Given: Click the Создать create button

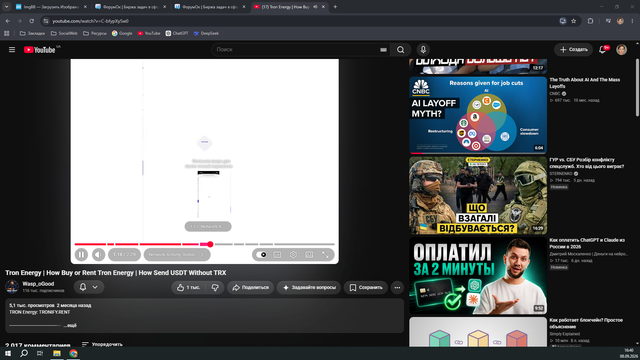Looking at the screenshot, I should pyautogui.click(x=573, y=49).
